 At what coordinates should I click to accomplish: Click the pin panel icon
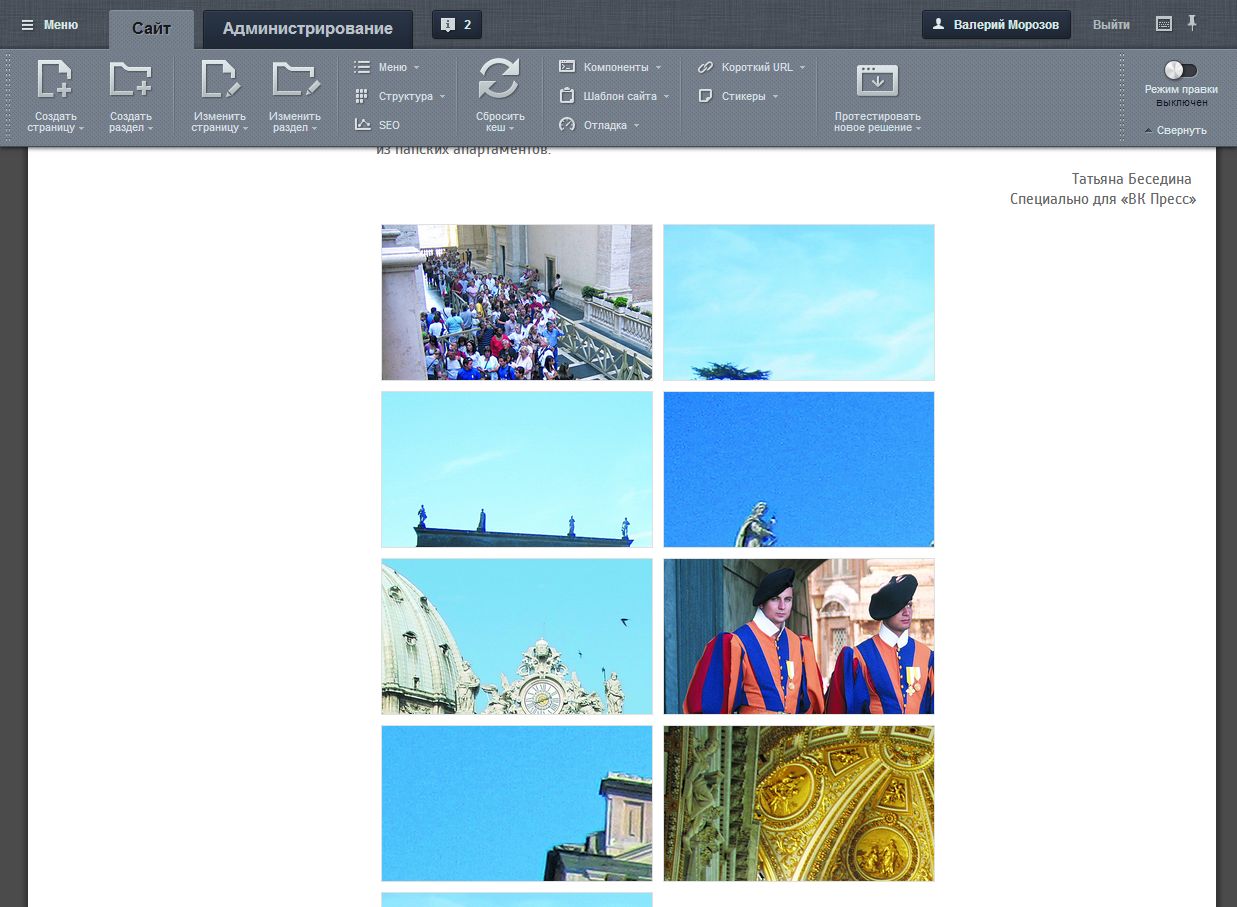pos(1192,23)
